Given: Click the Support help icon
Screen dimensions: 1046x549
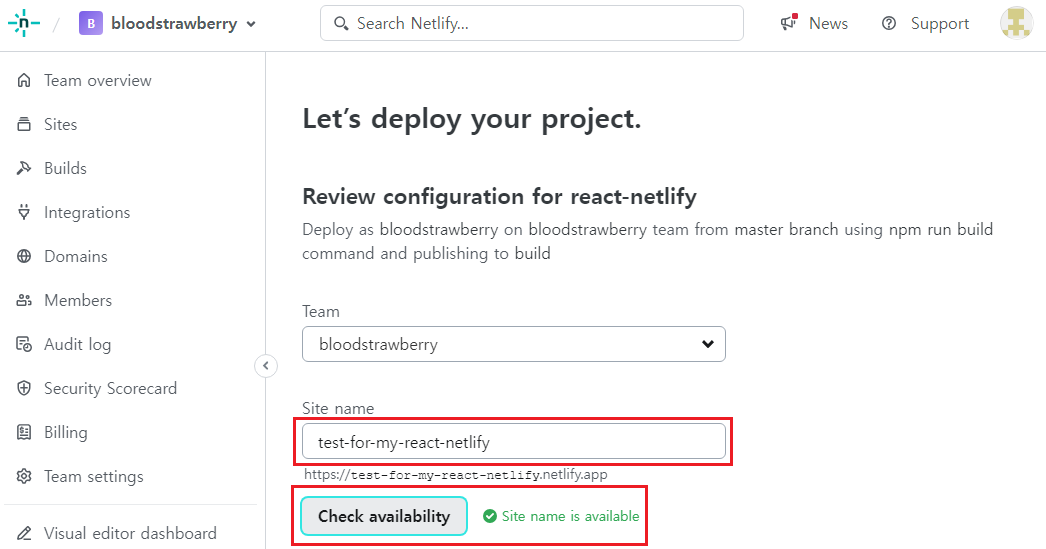Looking at the screenshot, I should click(x=889, y=23).
